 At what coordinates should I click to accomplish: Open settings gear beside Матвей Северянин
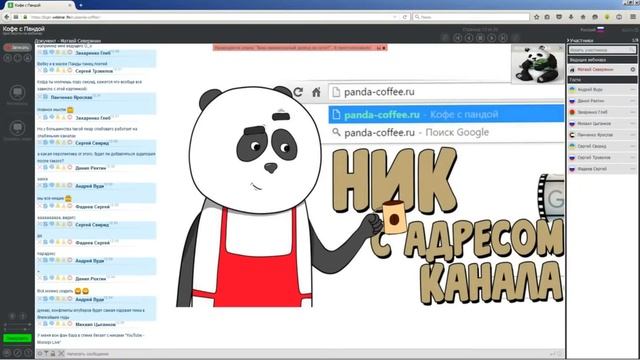[633, 70]
